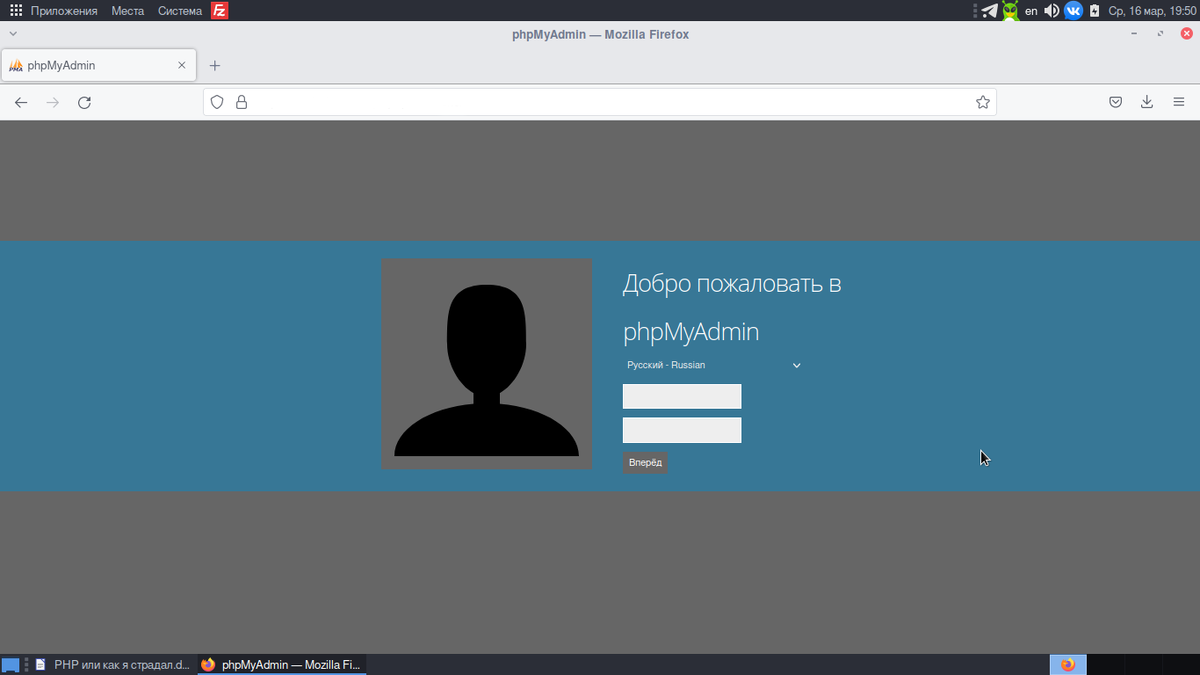Submit login with the Вперёд button
This screenshot has height=675, width=1200.
coord(645,463)
